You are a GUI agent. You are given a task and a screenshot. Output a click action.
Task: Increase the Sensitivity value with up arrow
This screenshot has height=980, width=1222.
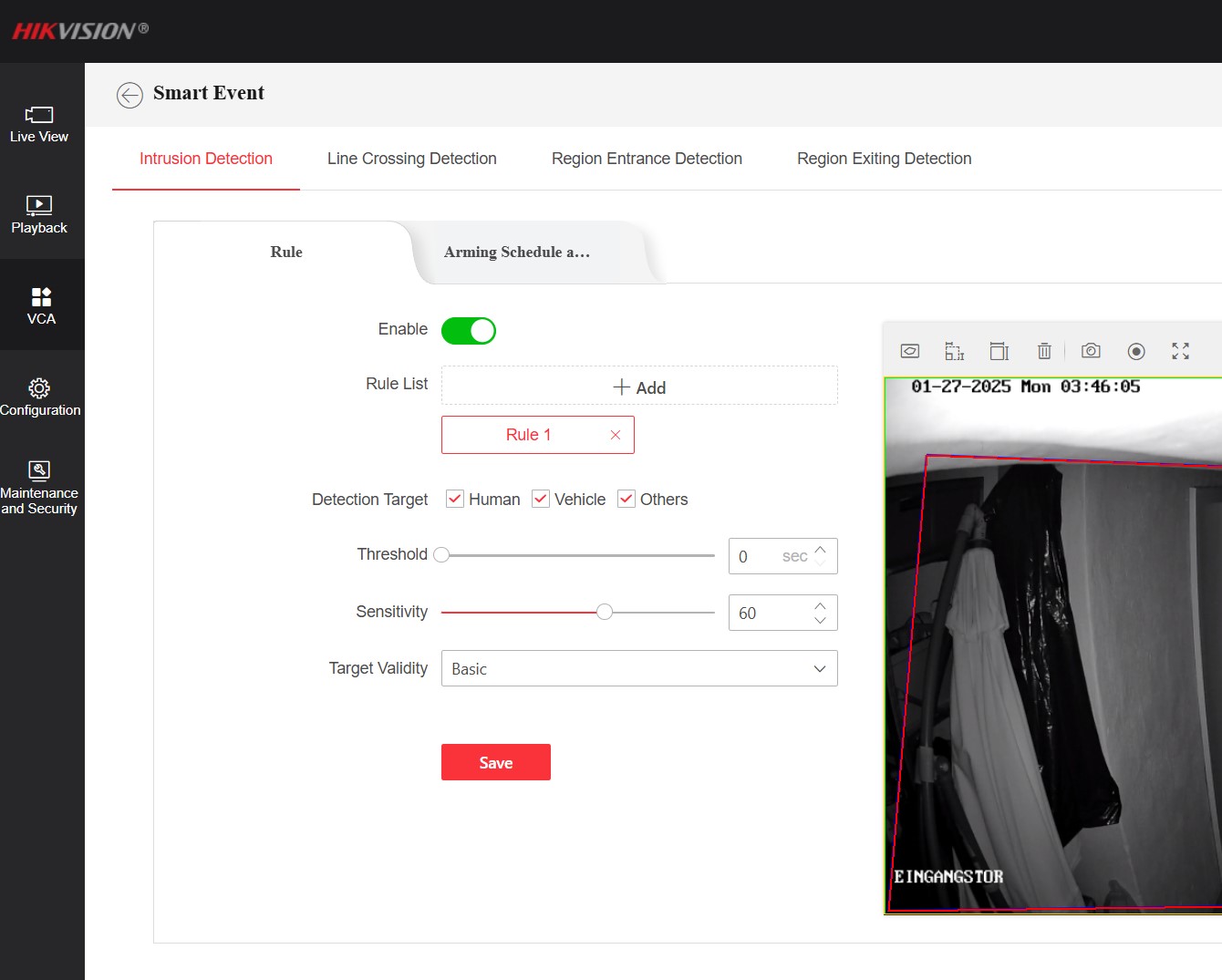coord(820,605)
